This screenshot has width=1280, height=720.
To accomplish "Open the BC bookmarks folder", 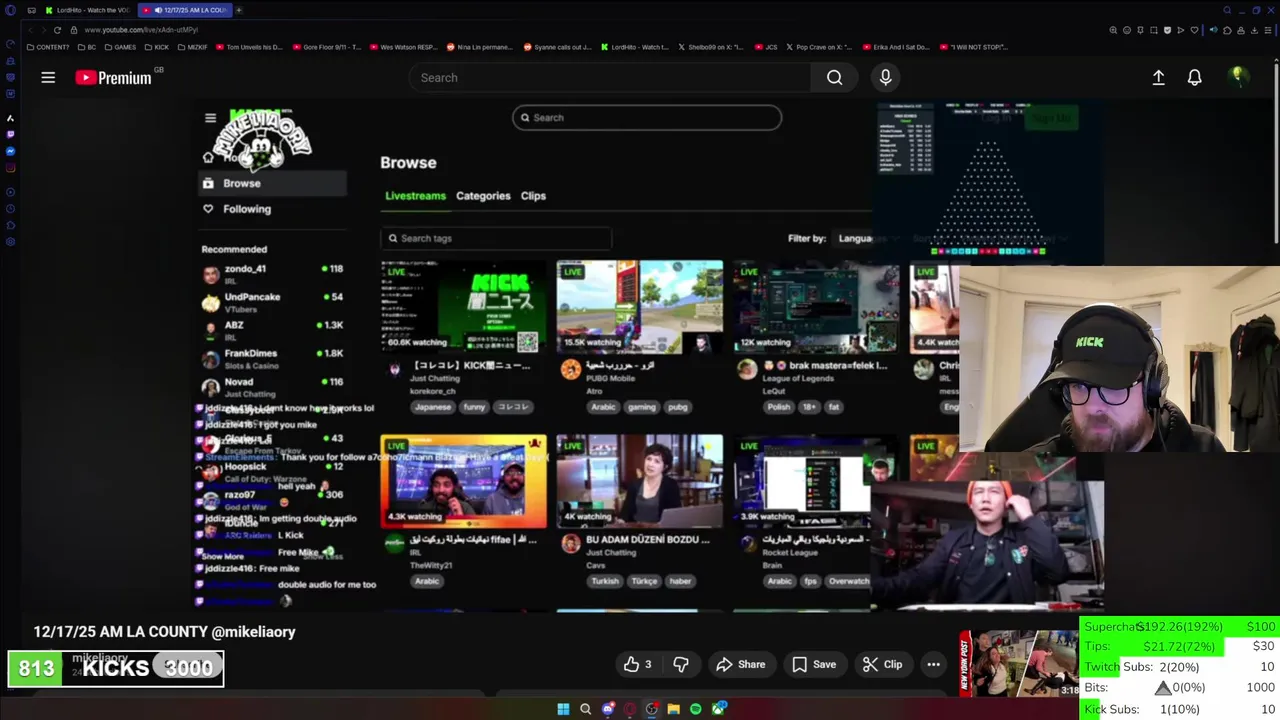I will click(88, 47).
